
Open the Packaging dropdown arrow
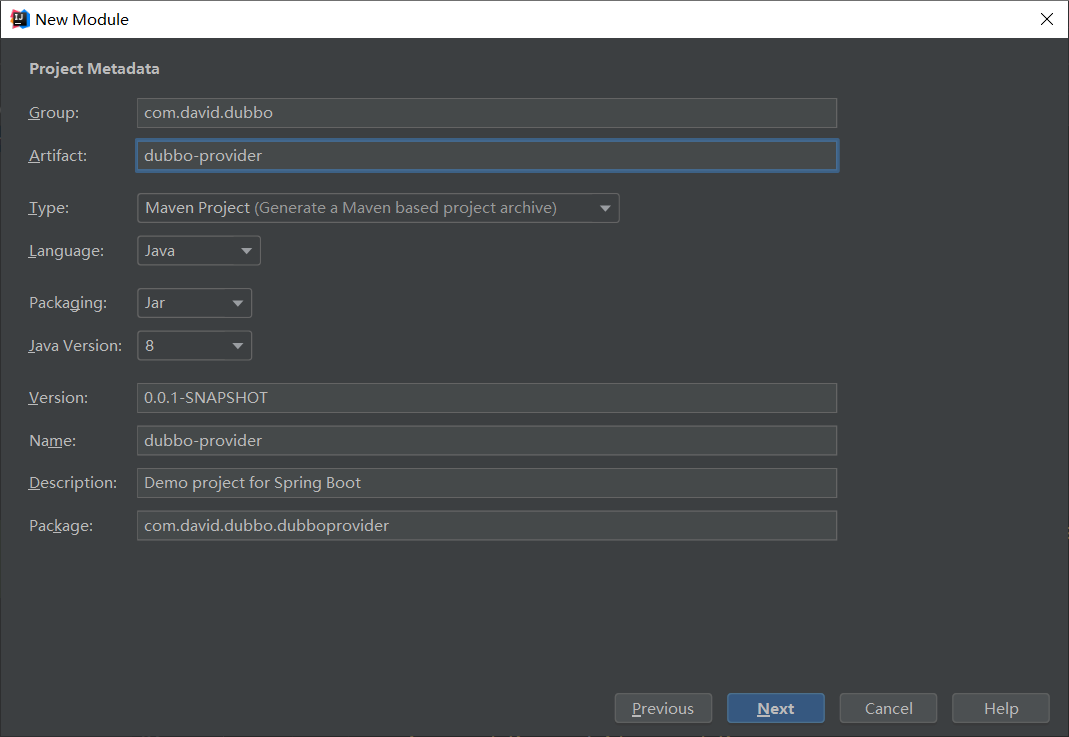coord(237,303)
